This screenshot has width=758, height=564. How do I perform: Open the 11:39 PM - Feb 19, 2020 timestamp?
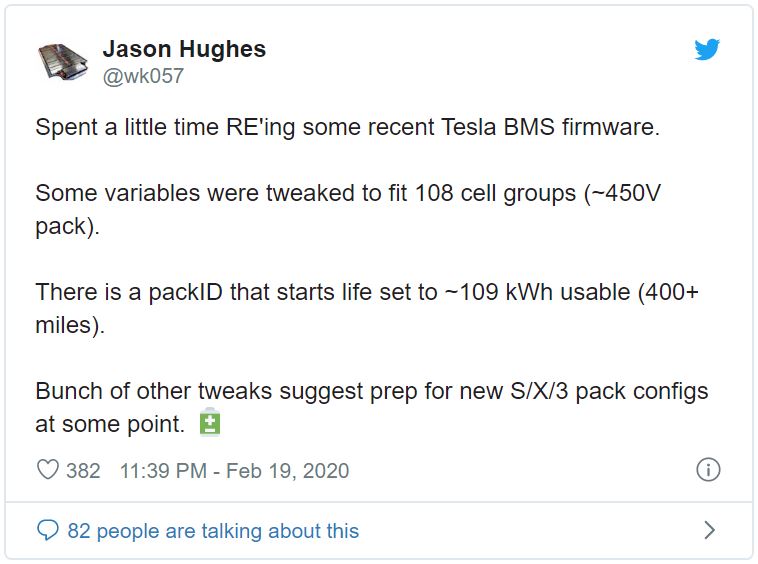(x=234, y=471)
